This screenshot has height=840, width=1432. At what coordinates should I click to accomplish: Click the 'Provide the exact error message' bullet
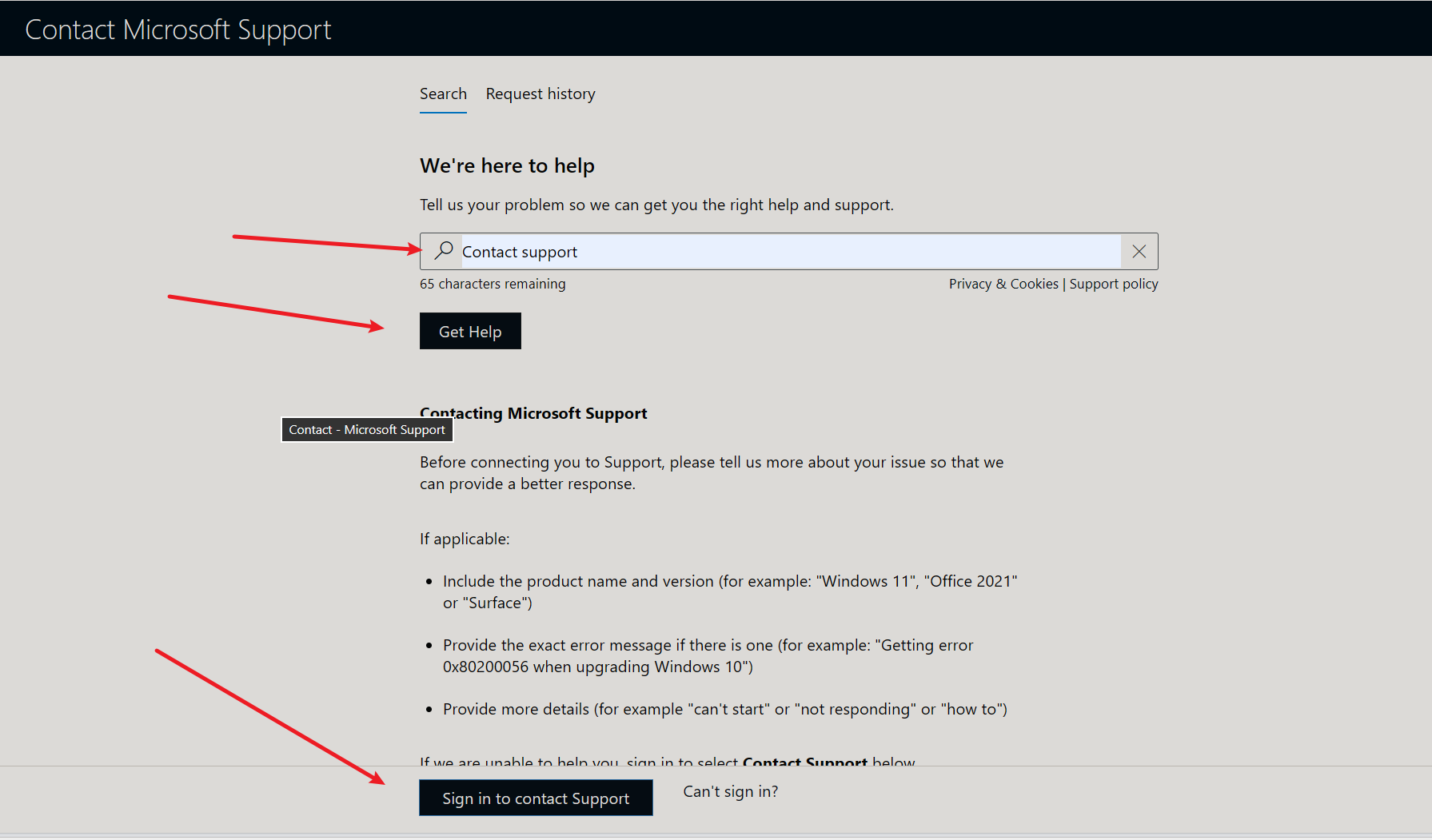tap(708, 656)
